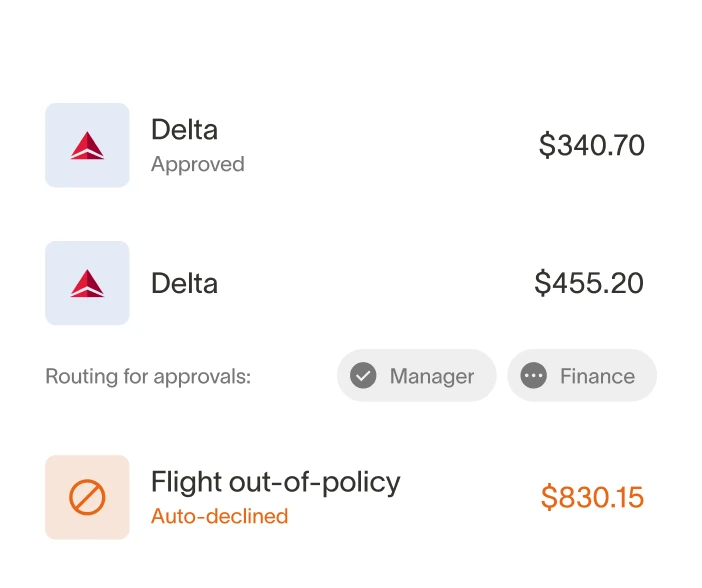Click the checkmark icon in Manager chip

tap(363, 376)
